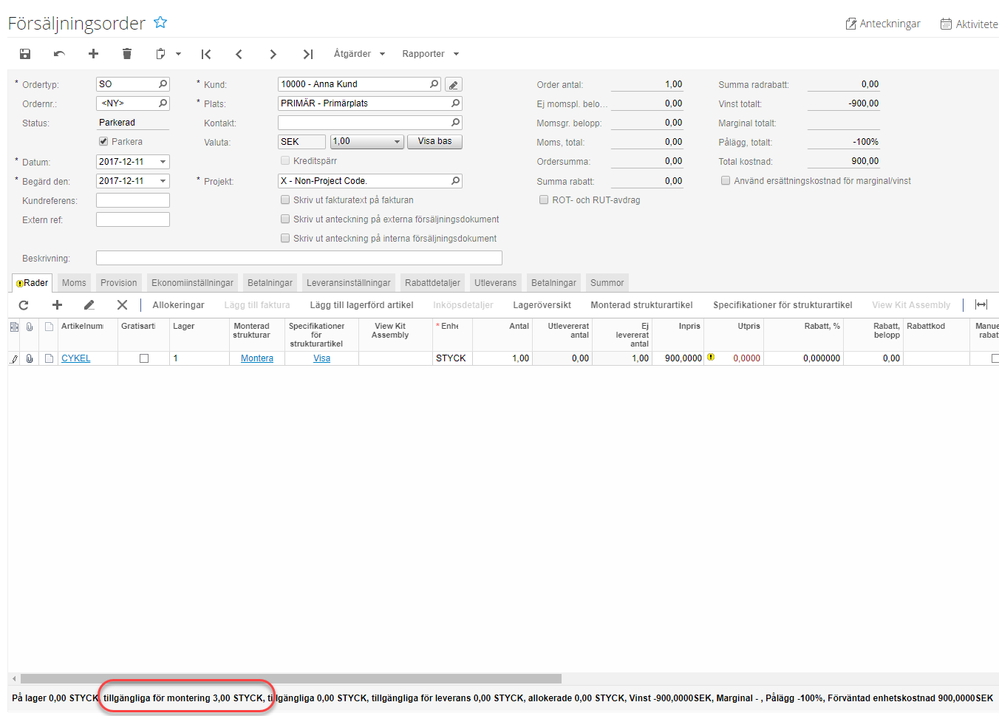Click the Beskrivning input field
The image size is (999, 716).
(299, 258)
